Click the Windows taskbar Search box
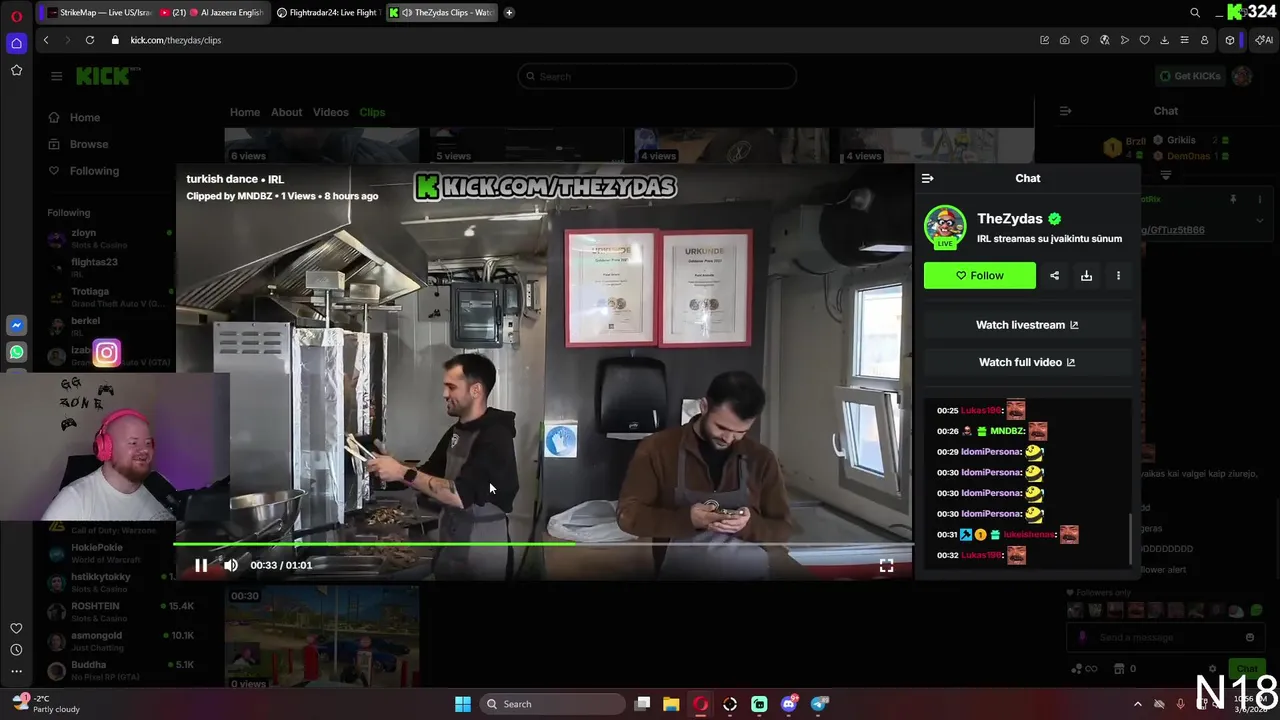This screenshot has height=720, width=1280. tap(553, 704)
